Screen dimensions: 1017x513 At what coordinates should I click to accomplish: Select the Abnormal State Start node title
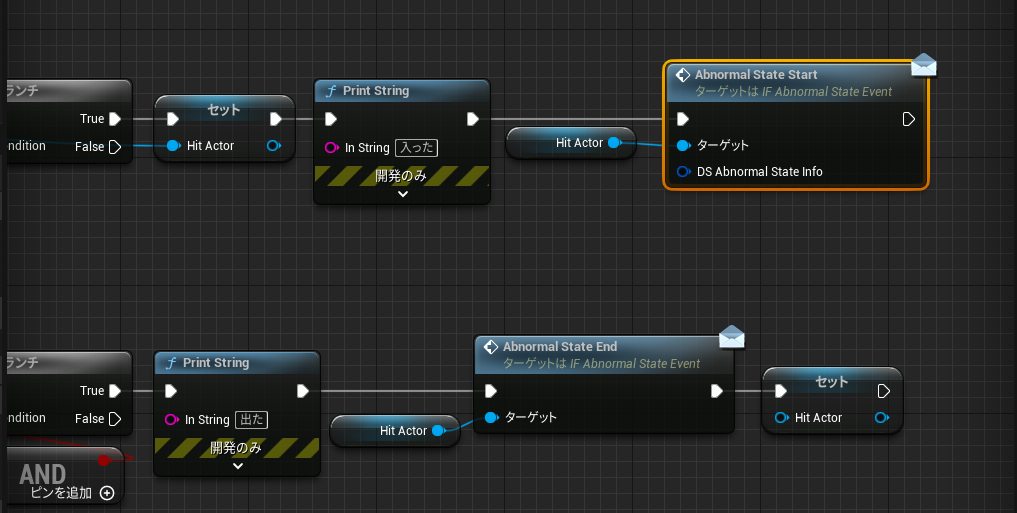(x=756, y=75)
